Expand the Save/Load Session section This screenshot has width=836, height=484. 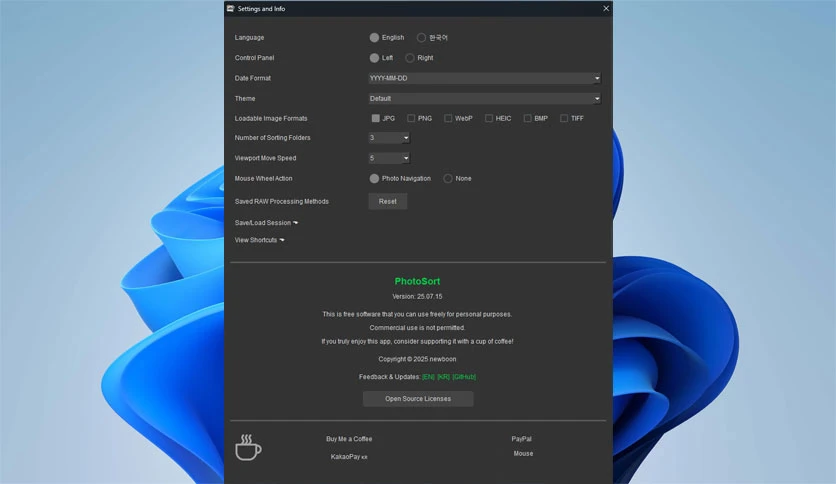click(266, 223)
